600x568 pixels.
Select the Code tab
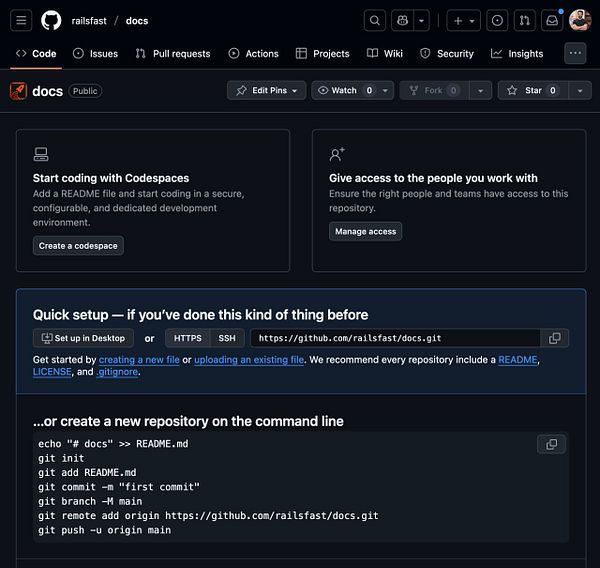36,54
